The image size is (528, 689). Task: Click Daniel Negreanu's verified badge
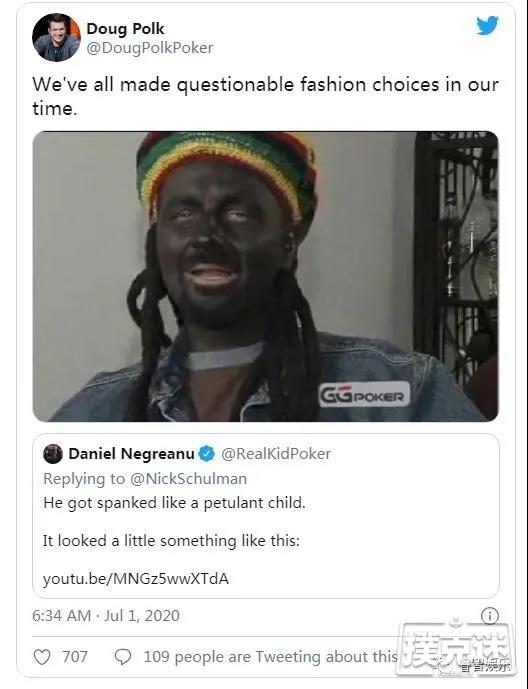point(207,453)
